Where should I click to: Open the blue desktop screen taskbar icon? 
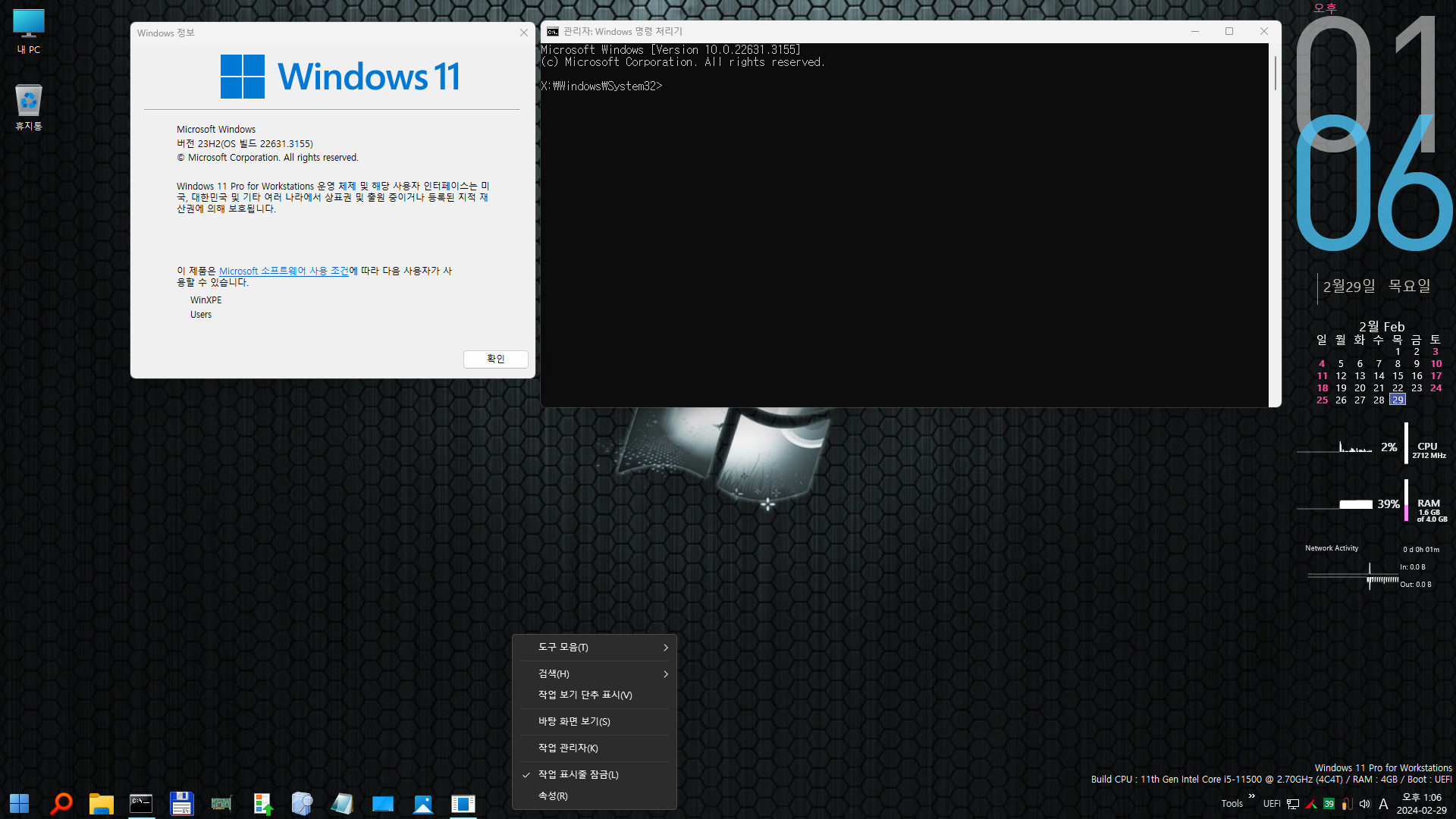coord(383,804)
